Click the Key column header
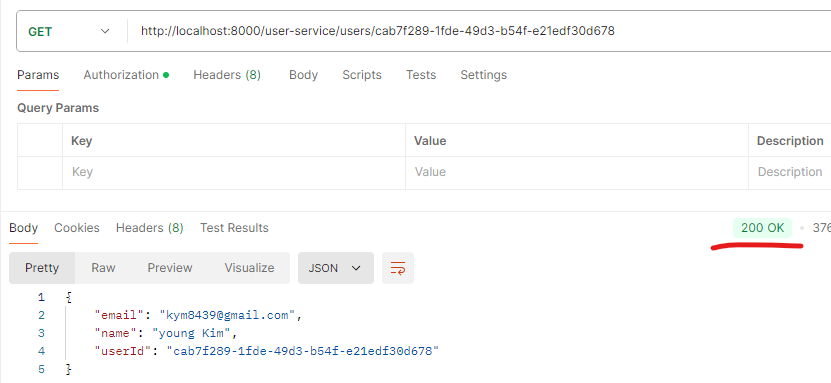Image resolution: width=831 pixels, height=383 pixels. click(x=82, y=141)
